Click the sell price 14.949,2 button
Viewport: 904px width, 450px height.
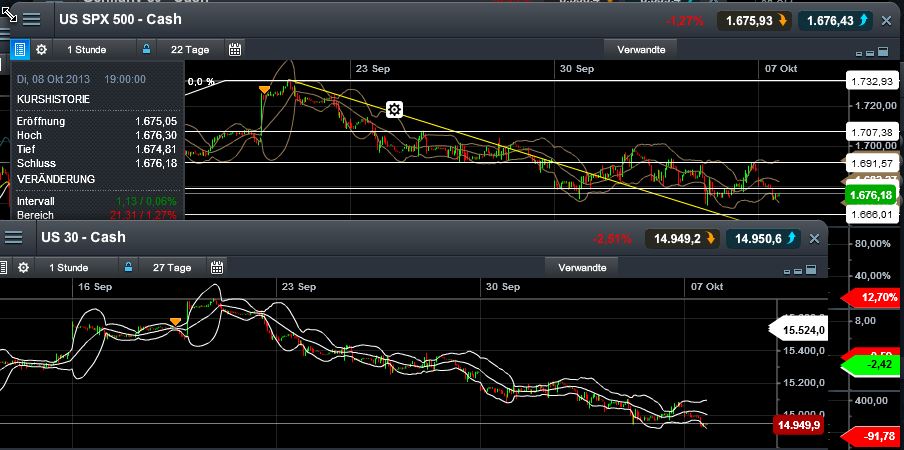(683, 239)
